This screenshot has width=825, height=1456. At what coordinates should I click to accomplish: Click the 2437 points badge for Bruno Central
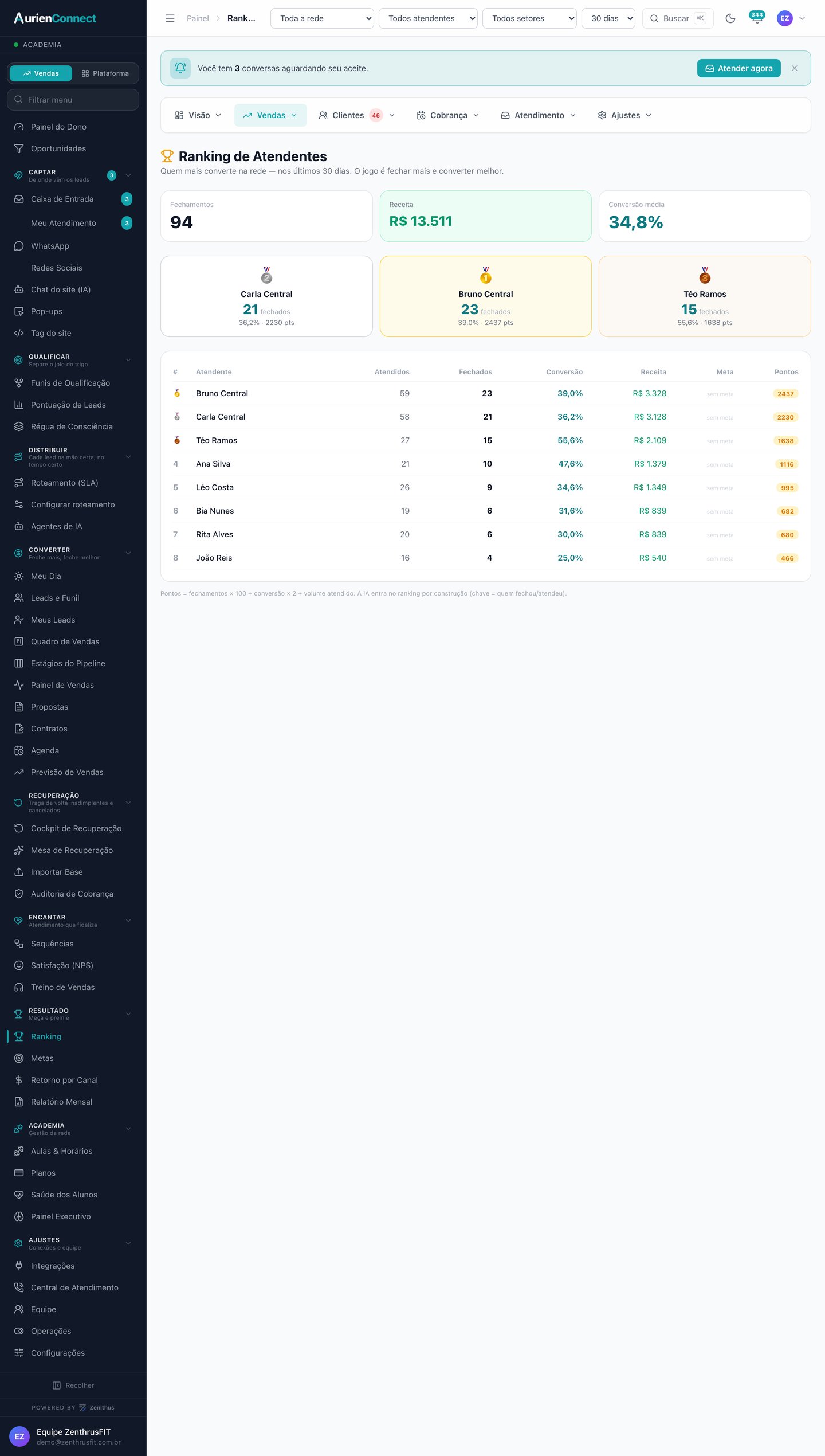point(785,394)
